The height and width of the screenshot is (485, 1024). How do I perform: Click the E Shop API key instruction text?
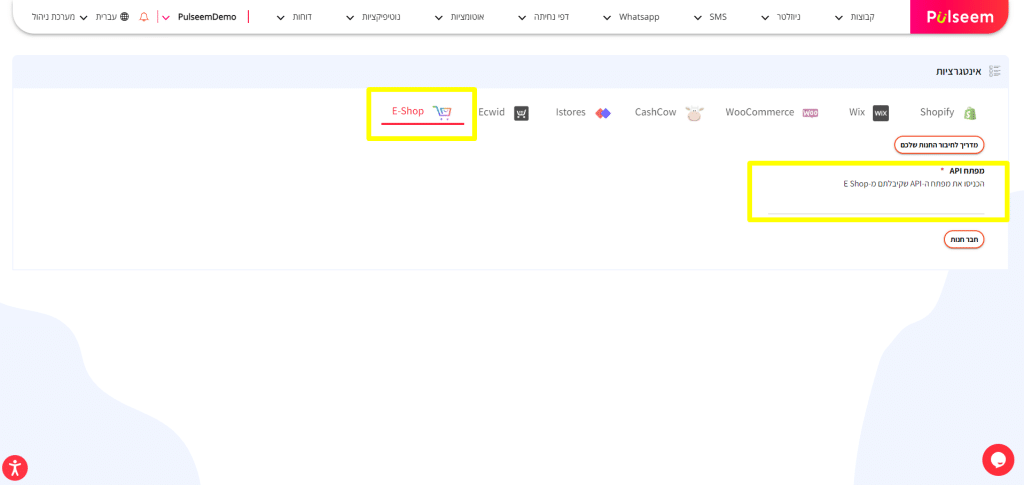[x=914, y=184]
